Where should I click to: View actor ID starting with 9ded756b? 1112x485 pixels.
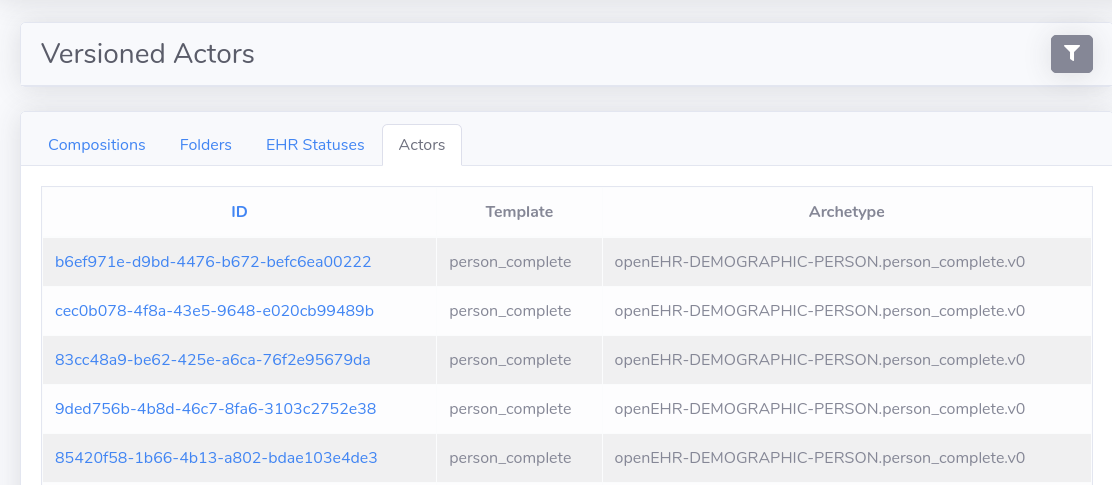(x=215, y=409)
